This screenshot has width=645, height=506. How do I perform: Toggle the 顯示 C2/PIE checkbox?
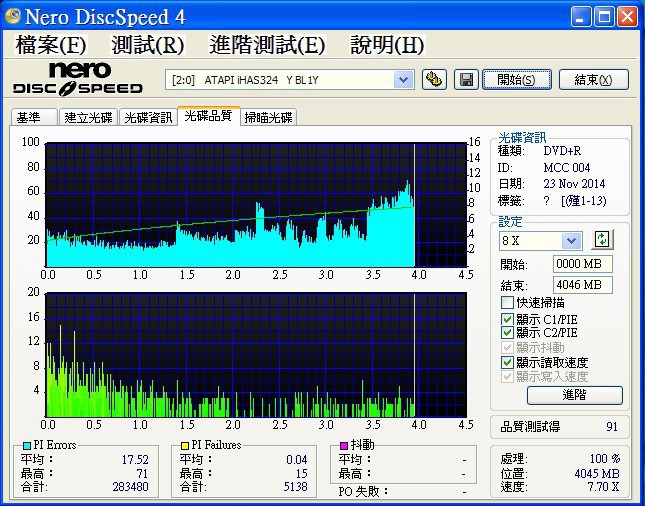pos(507,332)
